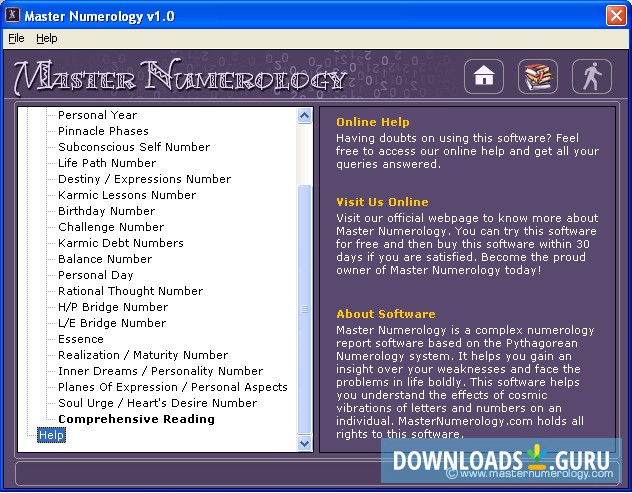Choose Soul Urge / Heart's Desire Number
This screenshot has height=493, width=632.
tap(157, 403)
